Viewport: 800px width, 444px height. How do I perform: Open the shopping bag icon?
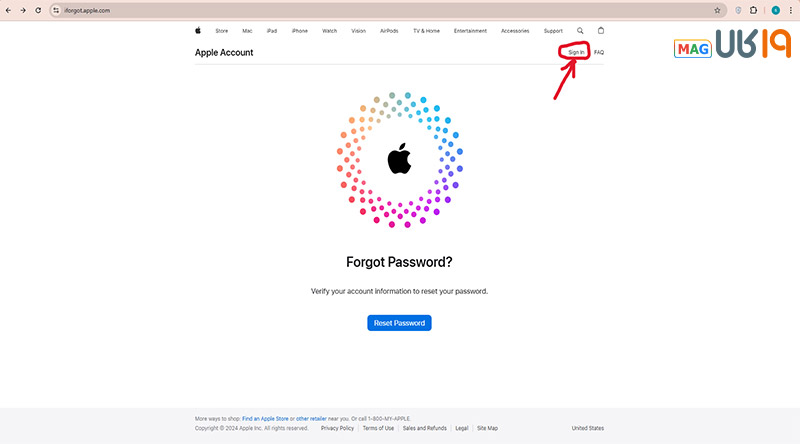tap(601, 31)
